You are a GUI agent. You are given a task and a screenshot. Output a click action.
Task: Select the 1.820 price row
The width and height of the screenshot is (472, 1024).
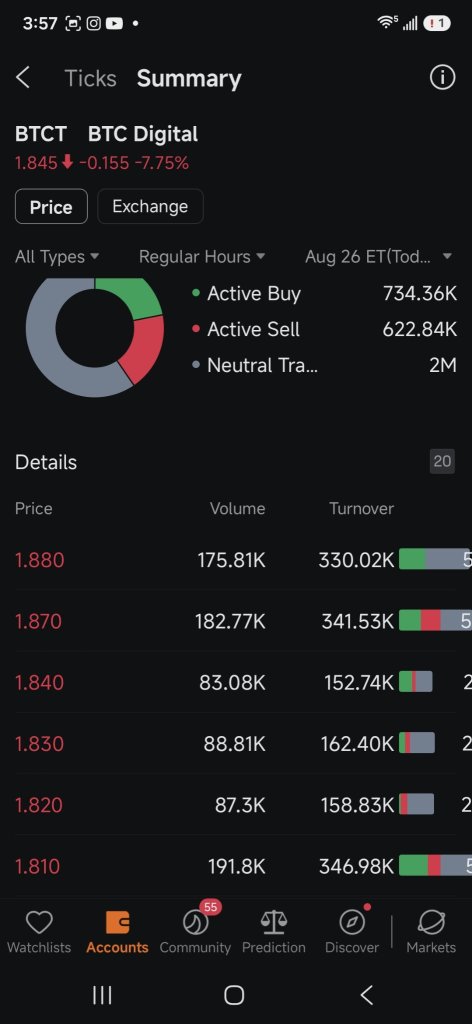pos(236,805)
